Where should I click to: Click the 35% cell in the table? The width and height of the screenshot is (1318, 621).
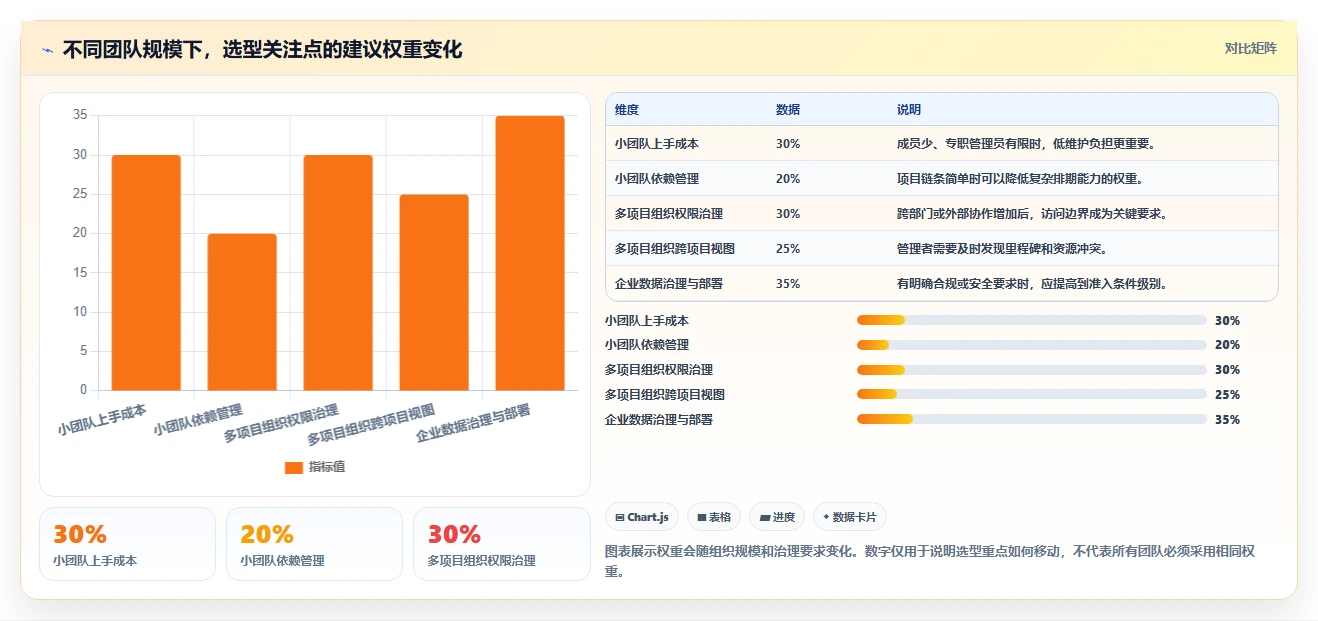coord(788,284)
